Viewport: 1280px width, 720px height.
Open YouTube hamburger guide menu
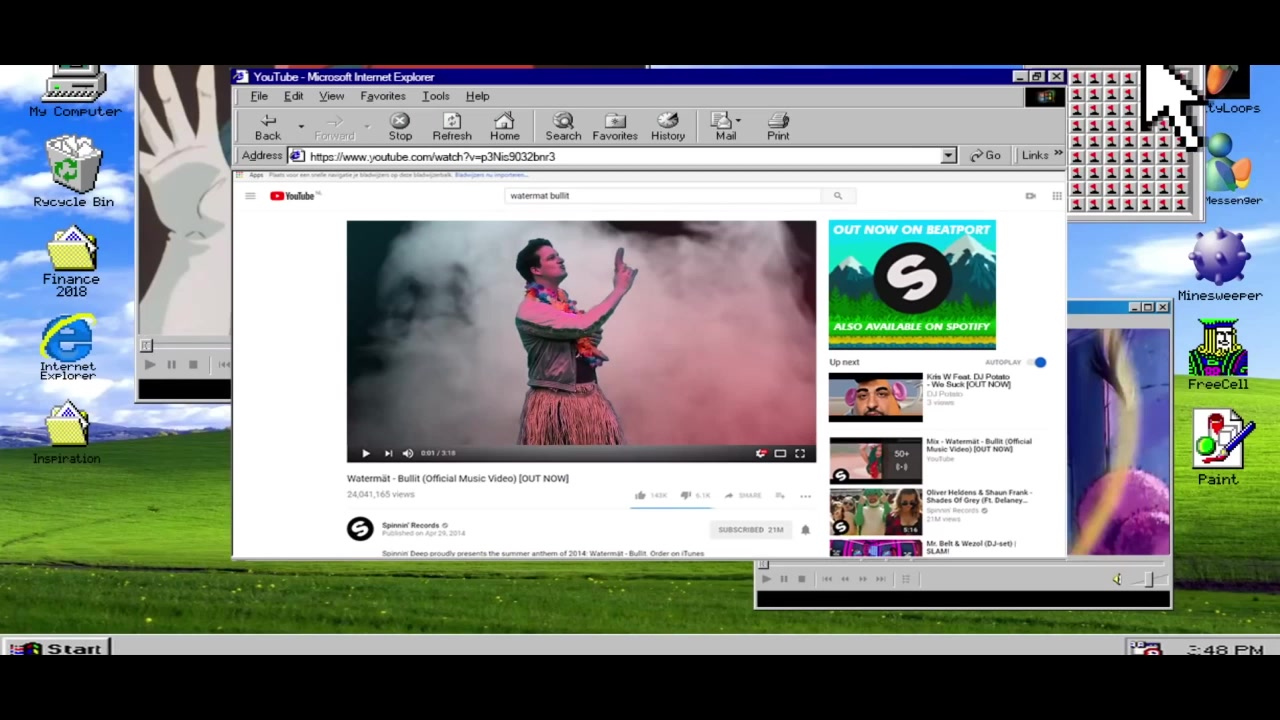click(x=250, y=196)
